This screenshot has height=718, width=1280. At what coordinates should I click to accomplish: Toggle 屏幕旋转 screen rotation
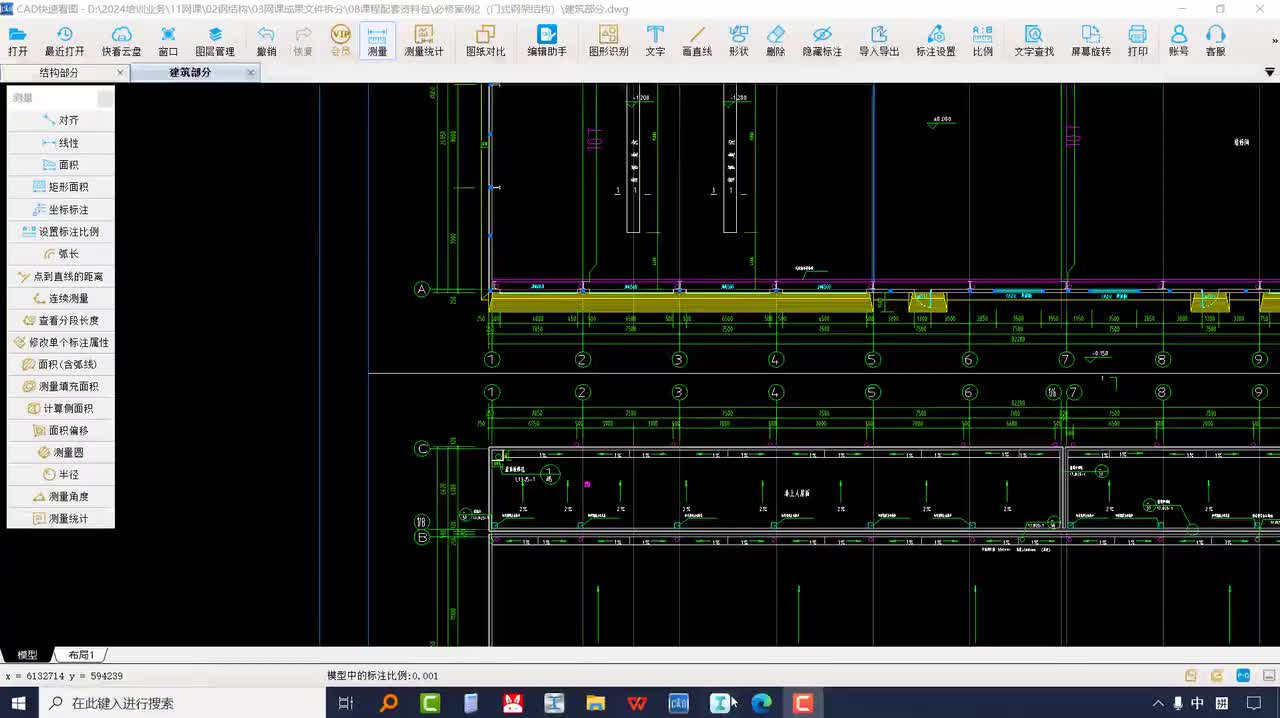1090,41
